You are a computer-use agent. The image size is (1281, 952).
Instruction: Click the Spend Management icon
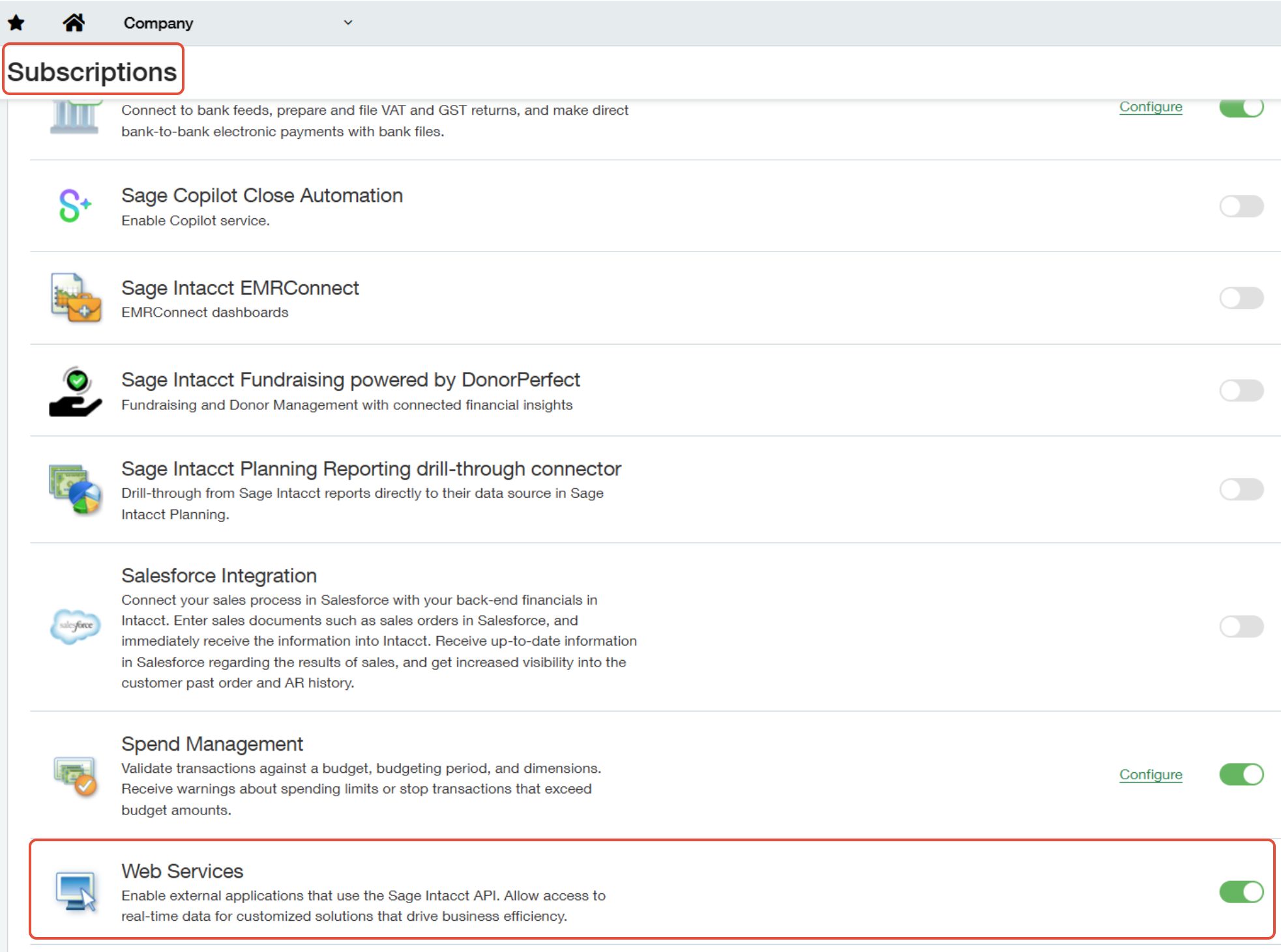point(76,775)
